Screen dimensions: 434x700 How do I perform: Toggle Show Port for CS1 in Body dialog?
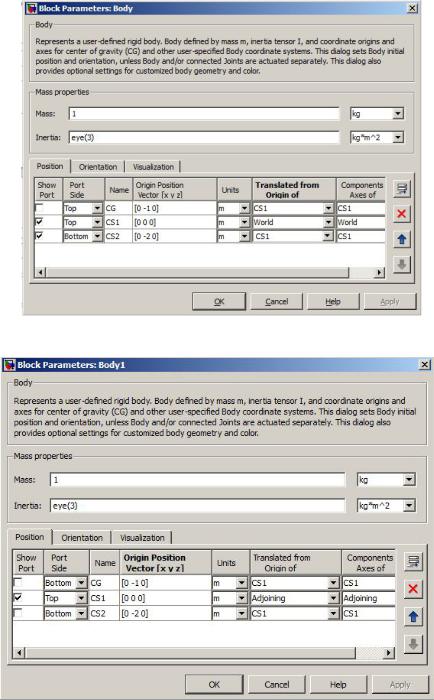(x=39, y=221)
